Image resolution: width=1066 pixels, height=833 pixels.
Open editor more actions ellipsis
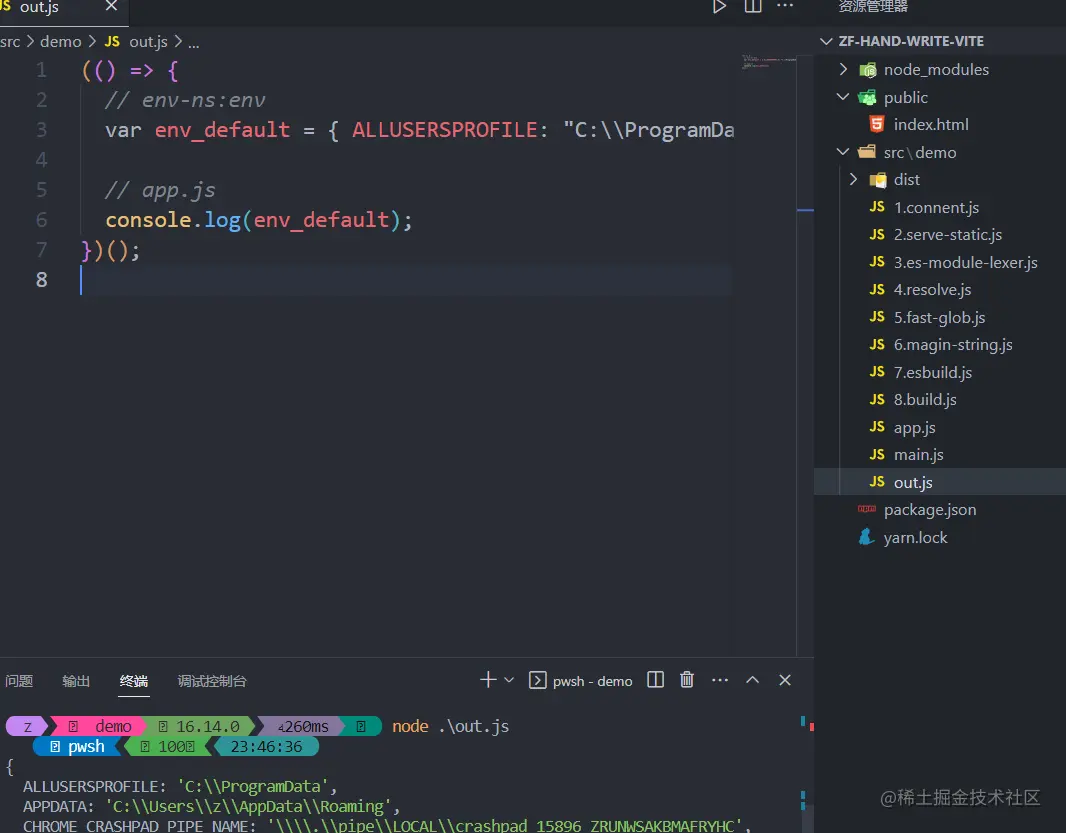click(x=785, y=6)
